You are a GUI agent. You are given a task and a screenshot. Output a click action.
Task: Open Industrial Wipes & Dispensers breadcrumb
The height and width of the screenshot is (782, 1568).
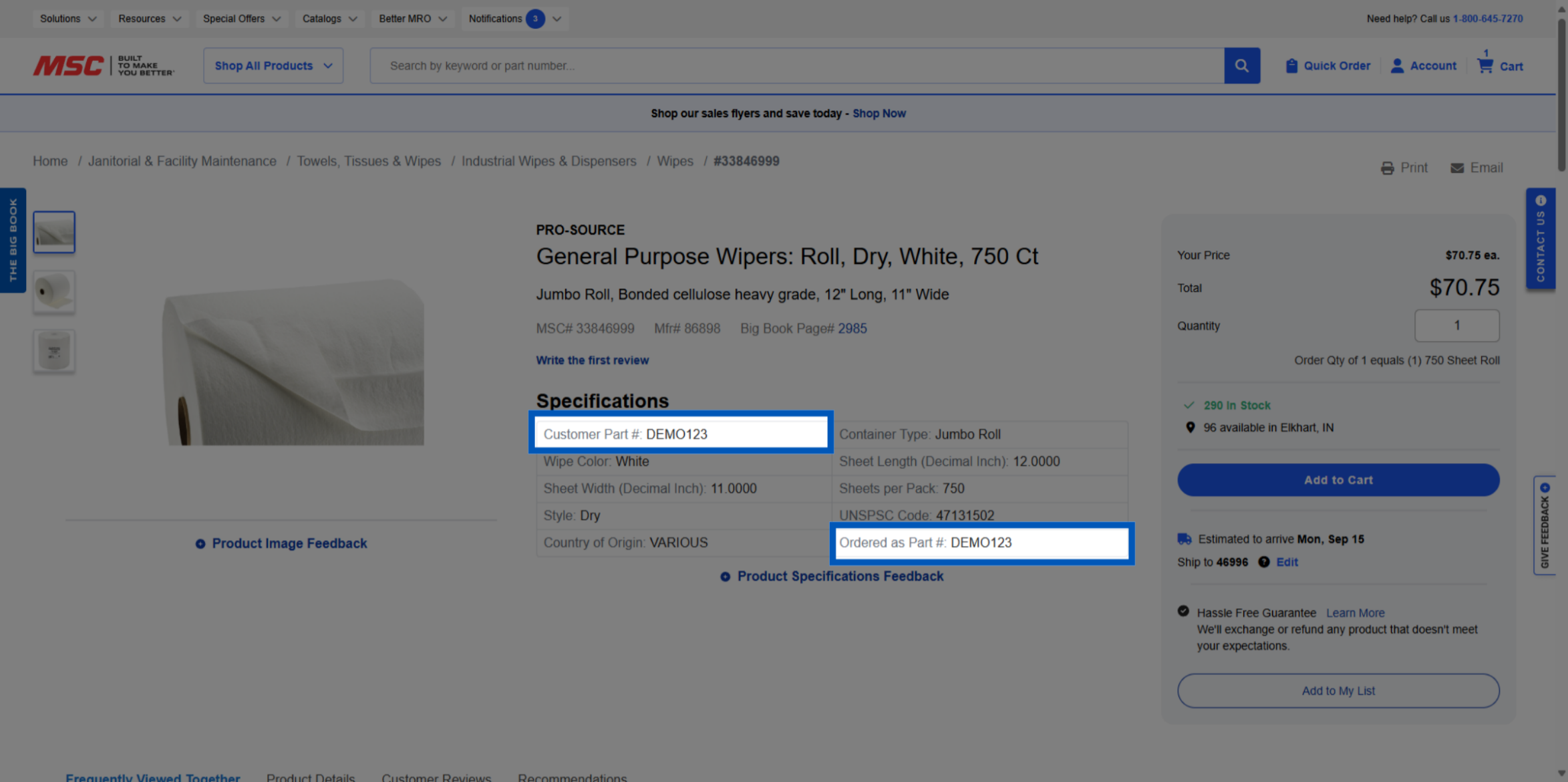tap(549, 161)
